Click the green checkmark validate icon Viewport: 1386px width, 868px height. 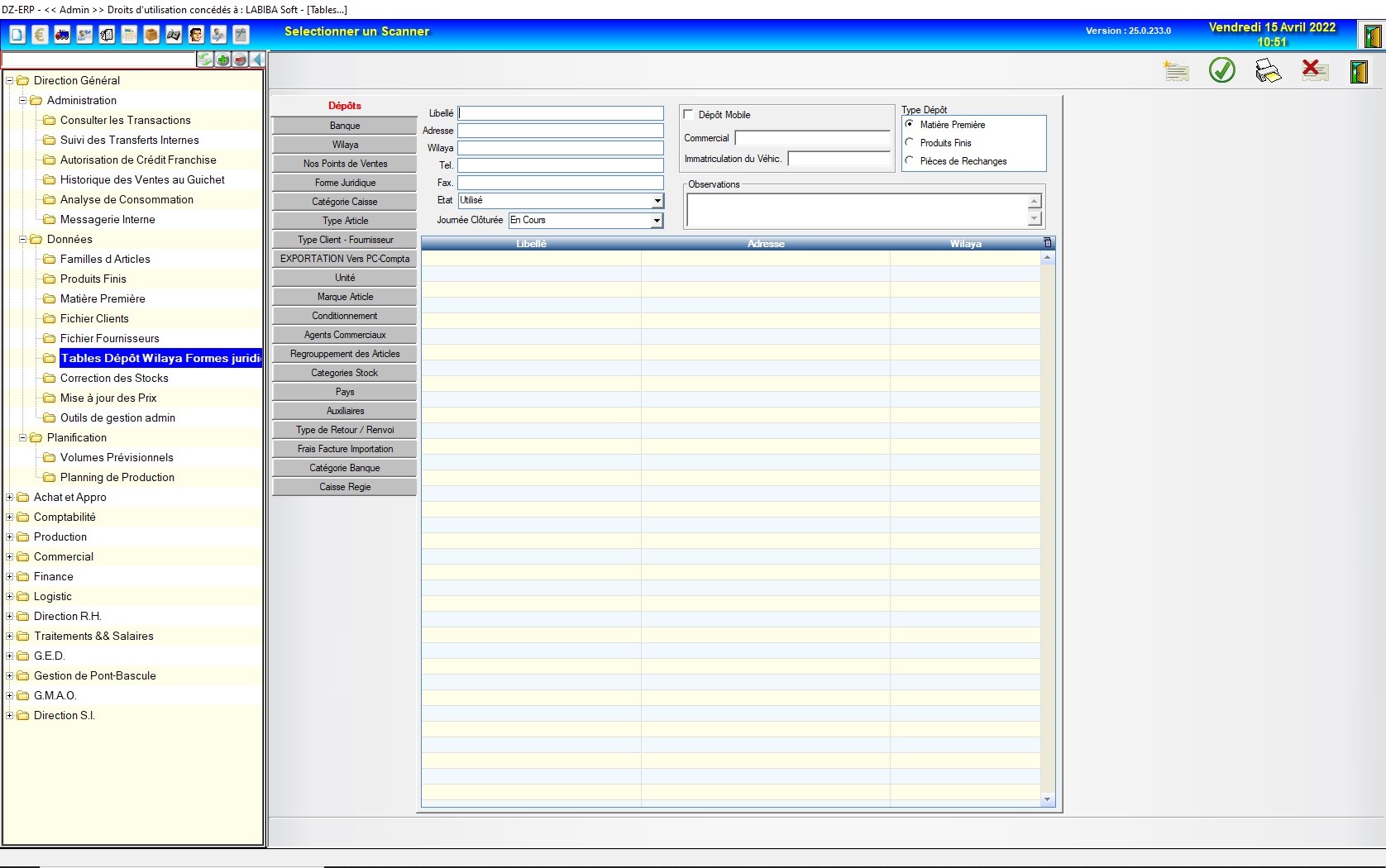(1221, 70)
